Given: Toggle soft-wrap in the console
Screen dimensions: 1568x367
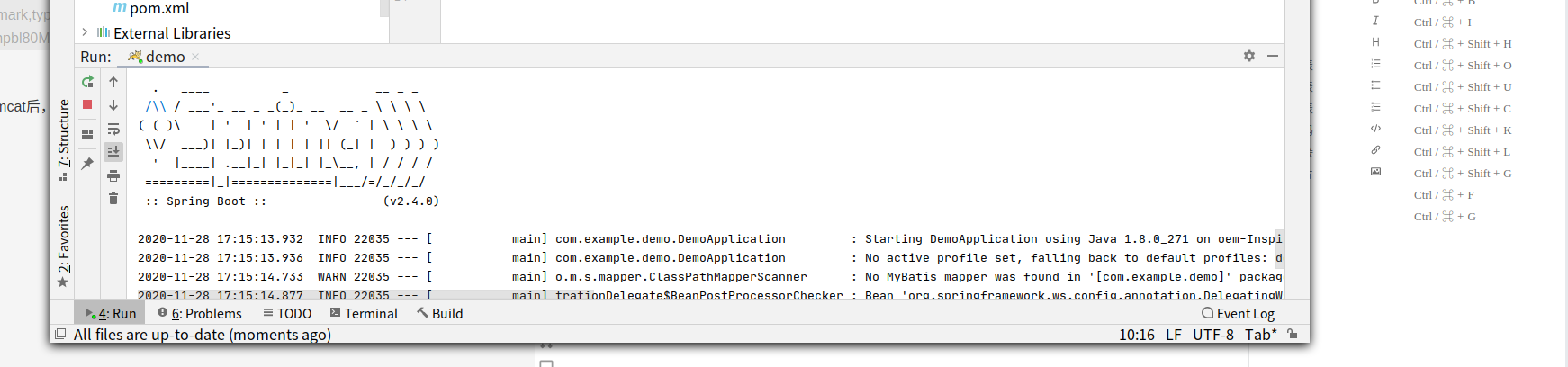Looking at the screenshot, I should pyautogui.click(x=113, y=129).
